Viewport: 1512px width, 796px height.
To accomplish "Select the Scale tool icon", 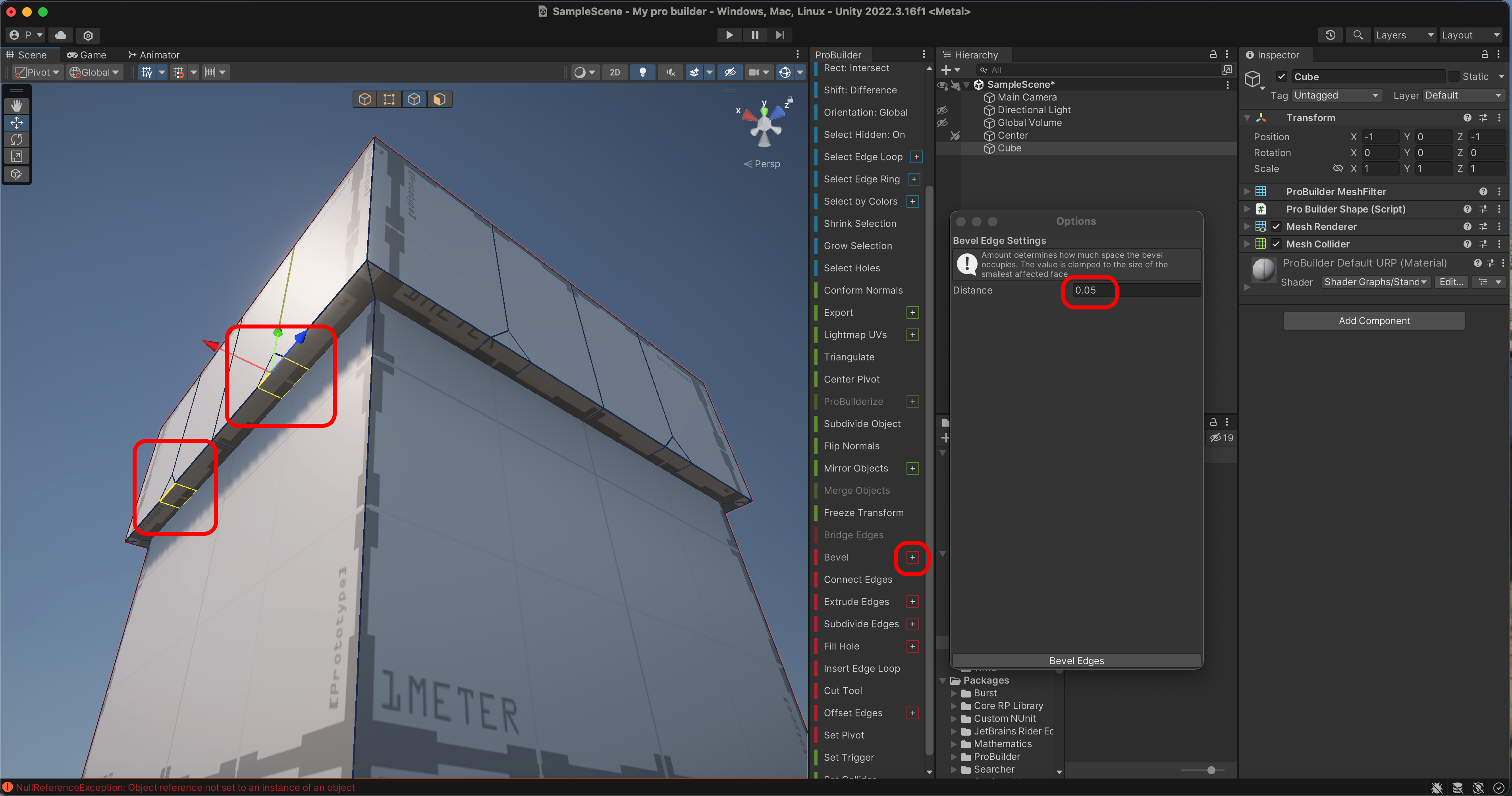I will [16, 157].
